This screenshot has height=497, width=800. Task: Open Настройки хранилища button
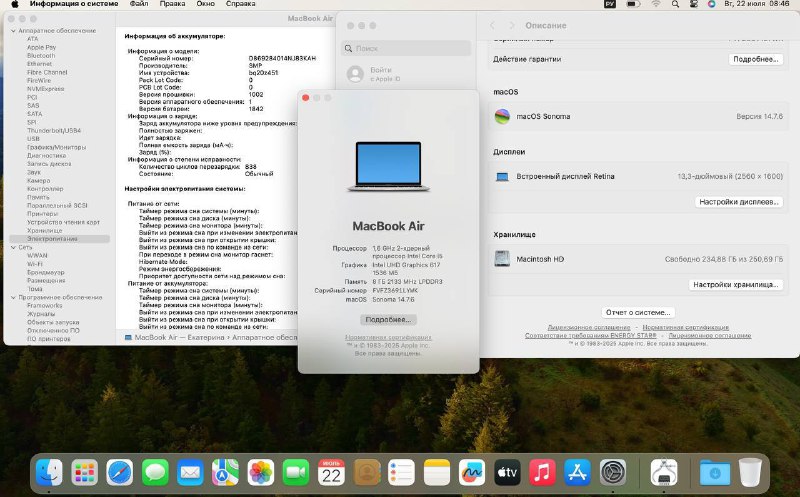(736, 285)
